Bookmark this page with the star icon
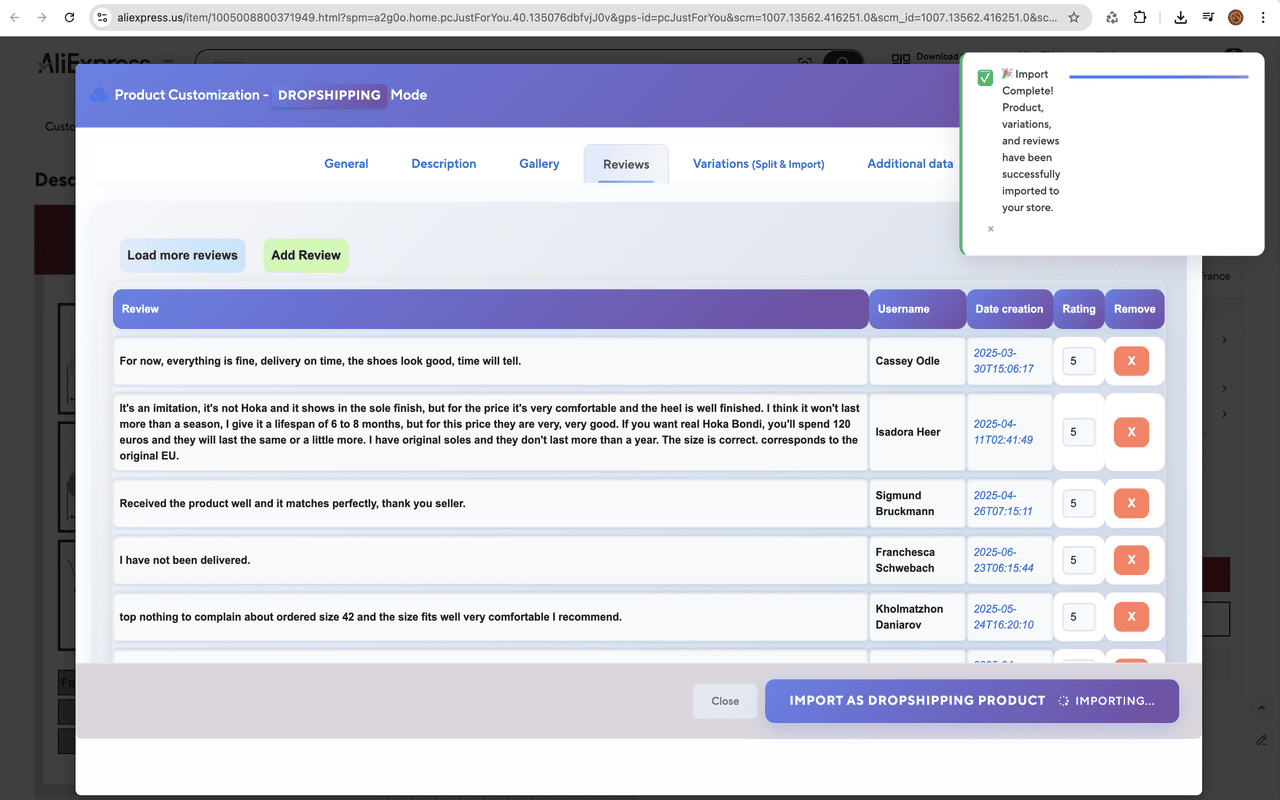Image resolution: width=1280 pixels, height=800 pixels. coord(1074,17)
